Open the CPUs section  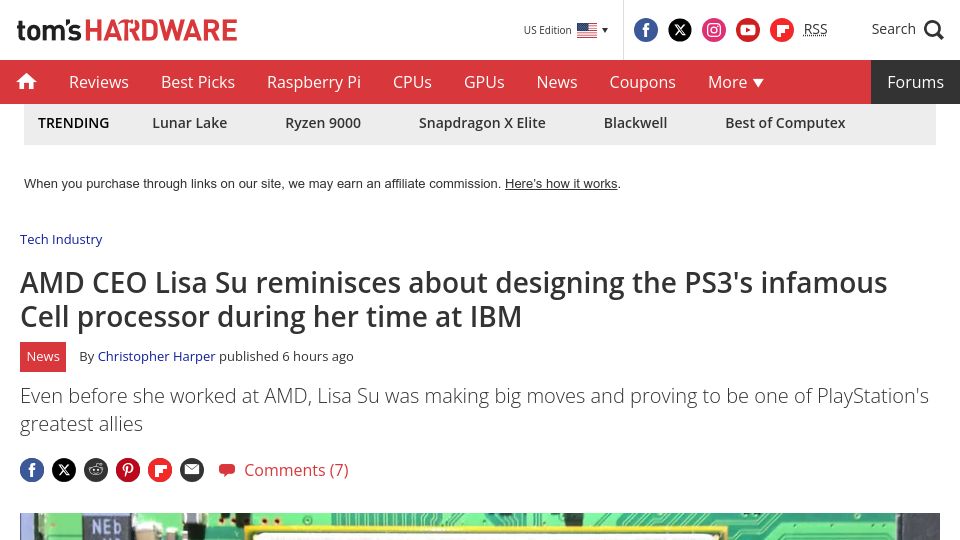coord(412,82)
